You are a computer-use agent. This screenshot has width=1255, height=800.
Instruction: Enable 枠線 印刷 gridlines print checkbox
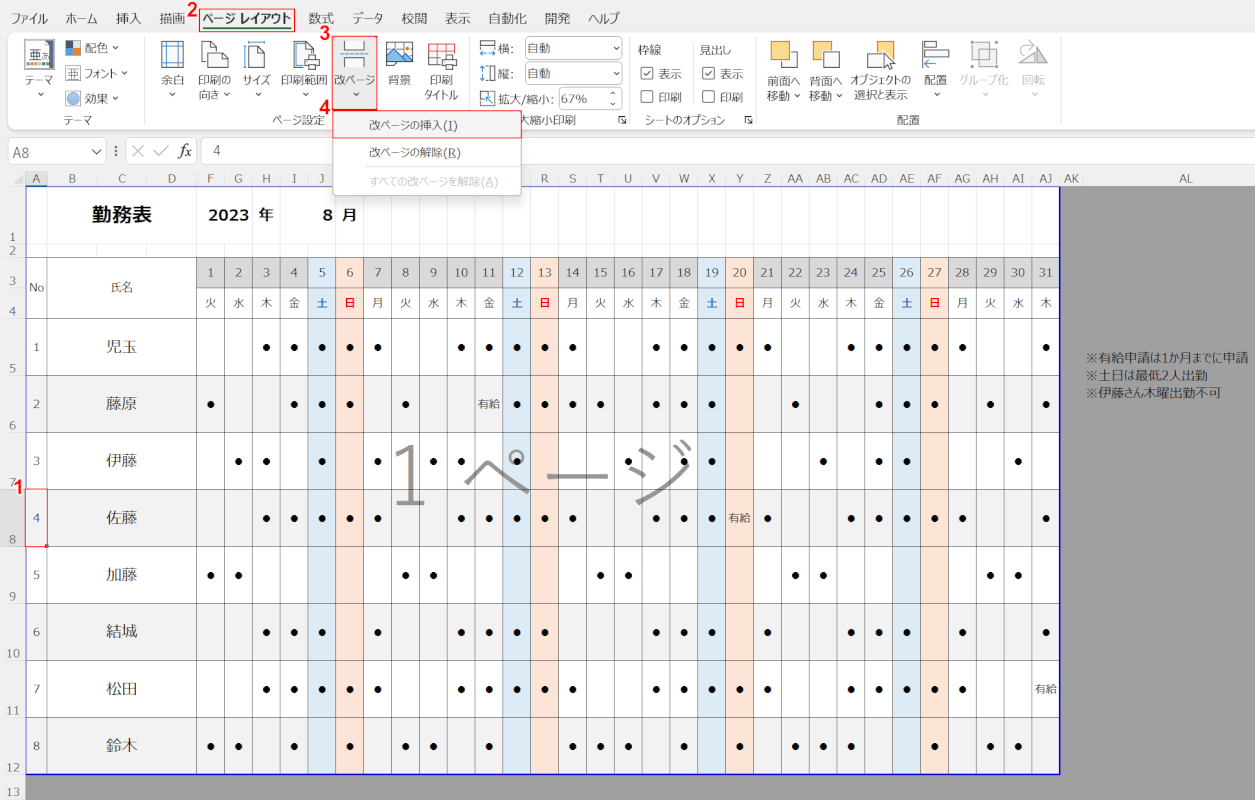(647, 97)
